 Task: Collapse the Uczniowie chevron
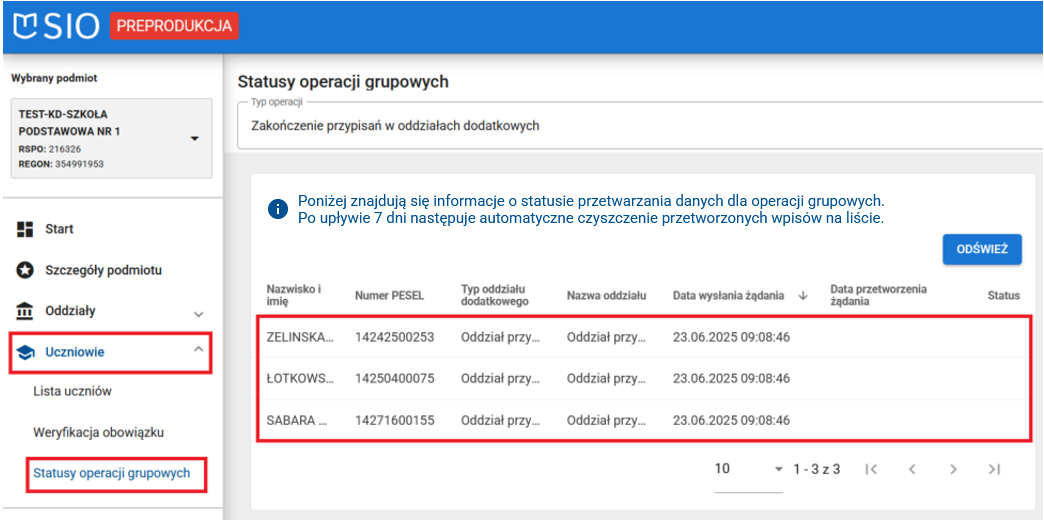coord(198,349)
